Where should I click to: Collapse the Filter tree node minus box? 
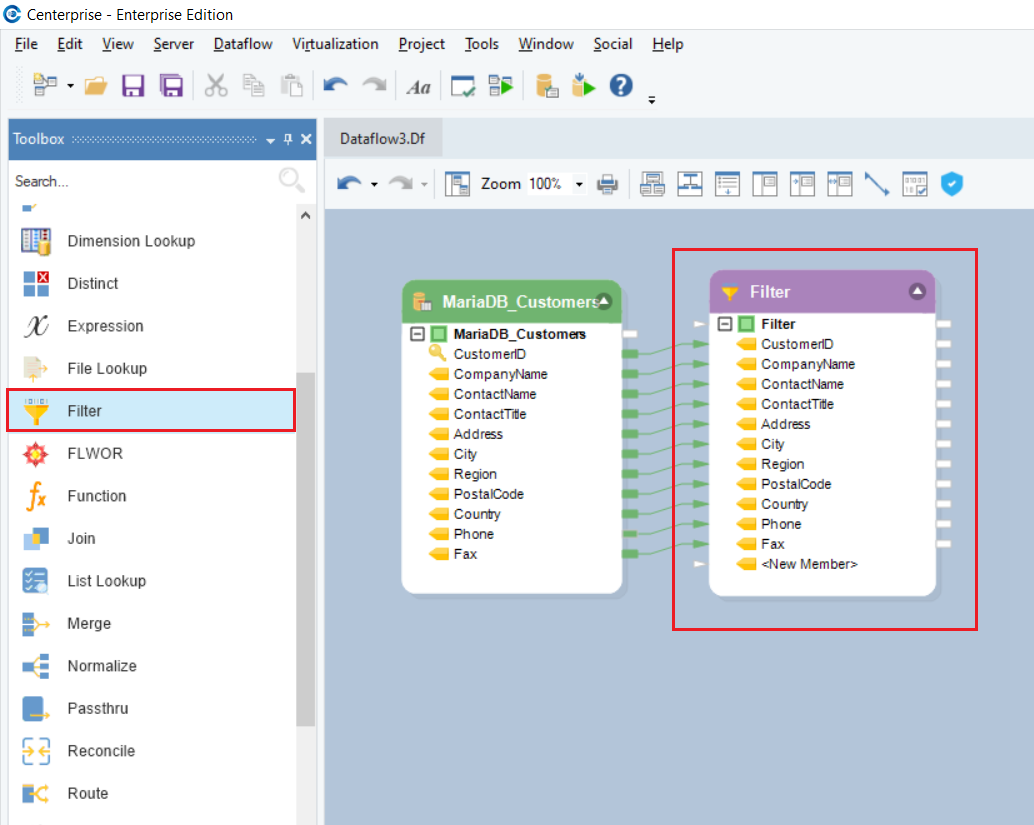[x=725, y=324]
